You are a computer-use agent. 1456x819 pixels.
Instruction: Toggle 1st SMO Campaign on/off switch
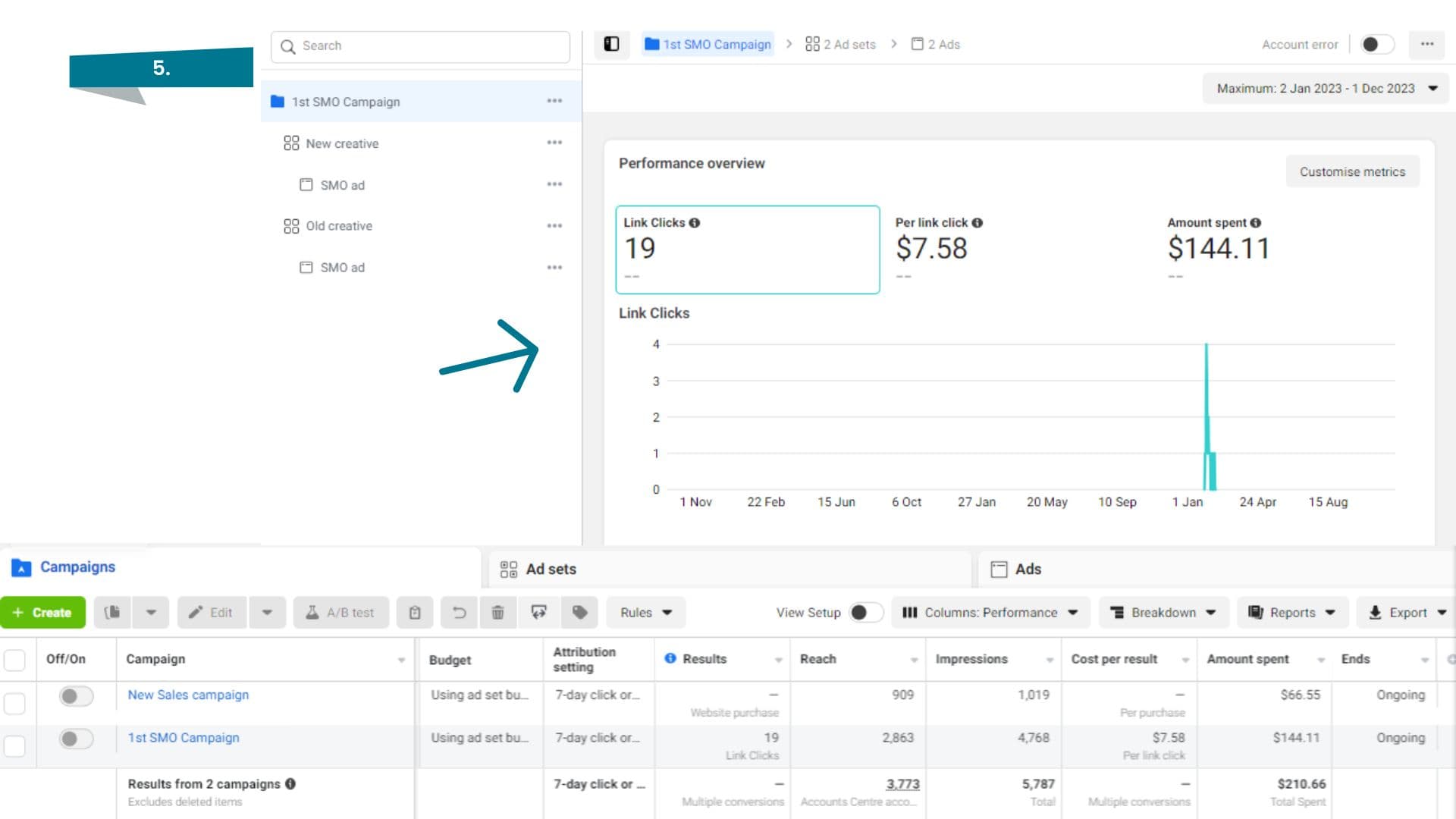[76, 738]
